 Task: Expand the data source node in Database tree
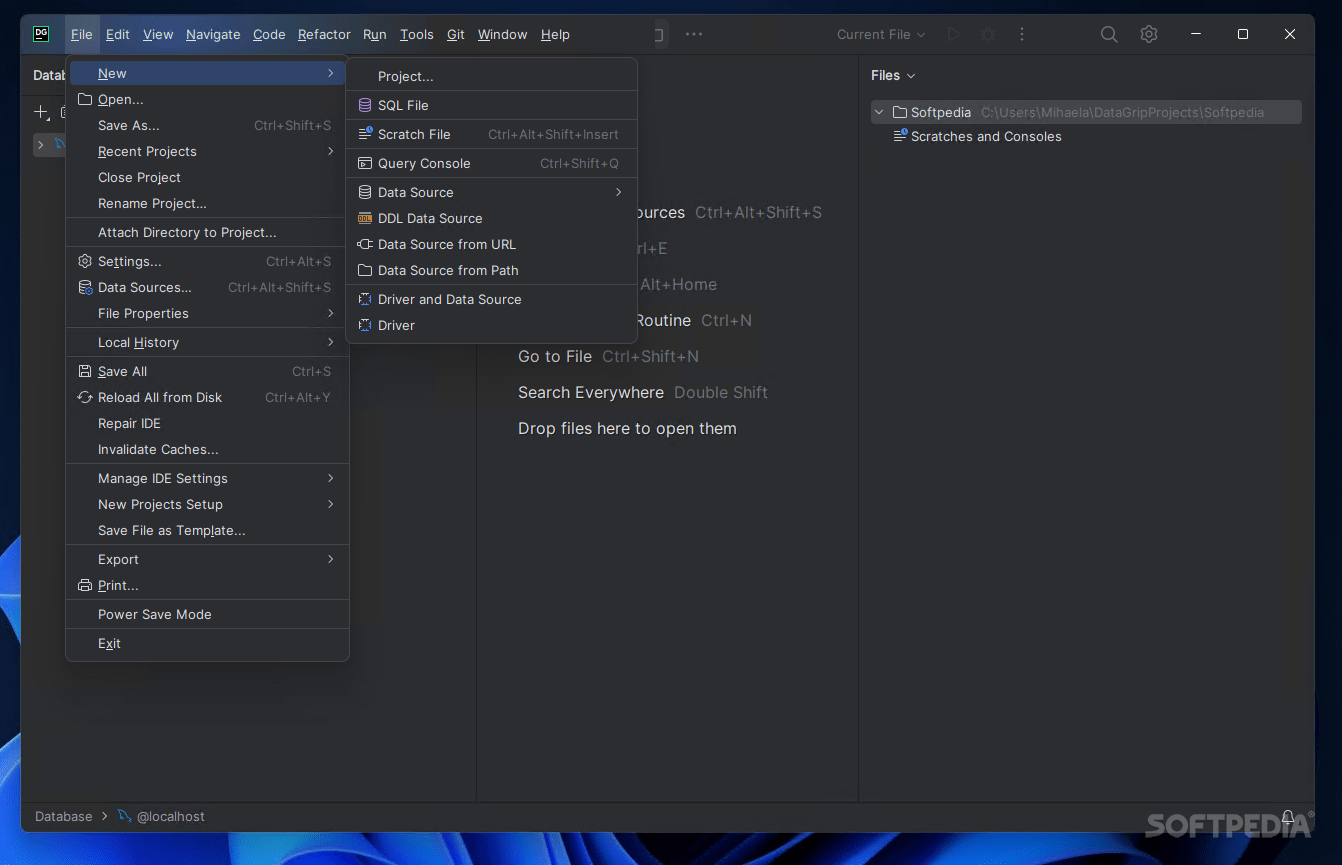pos(41,145)
